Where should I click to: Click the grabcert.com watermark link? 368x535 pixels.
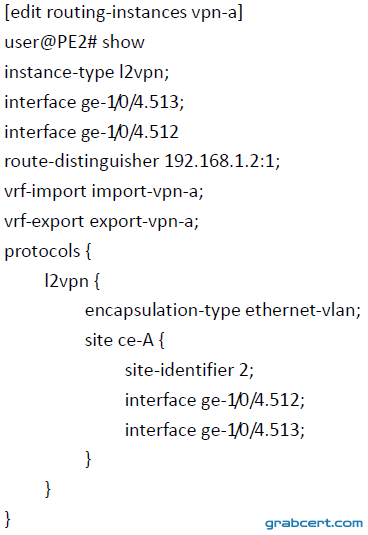coord(314,523)
